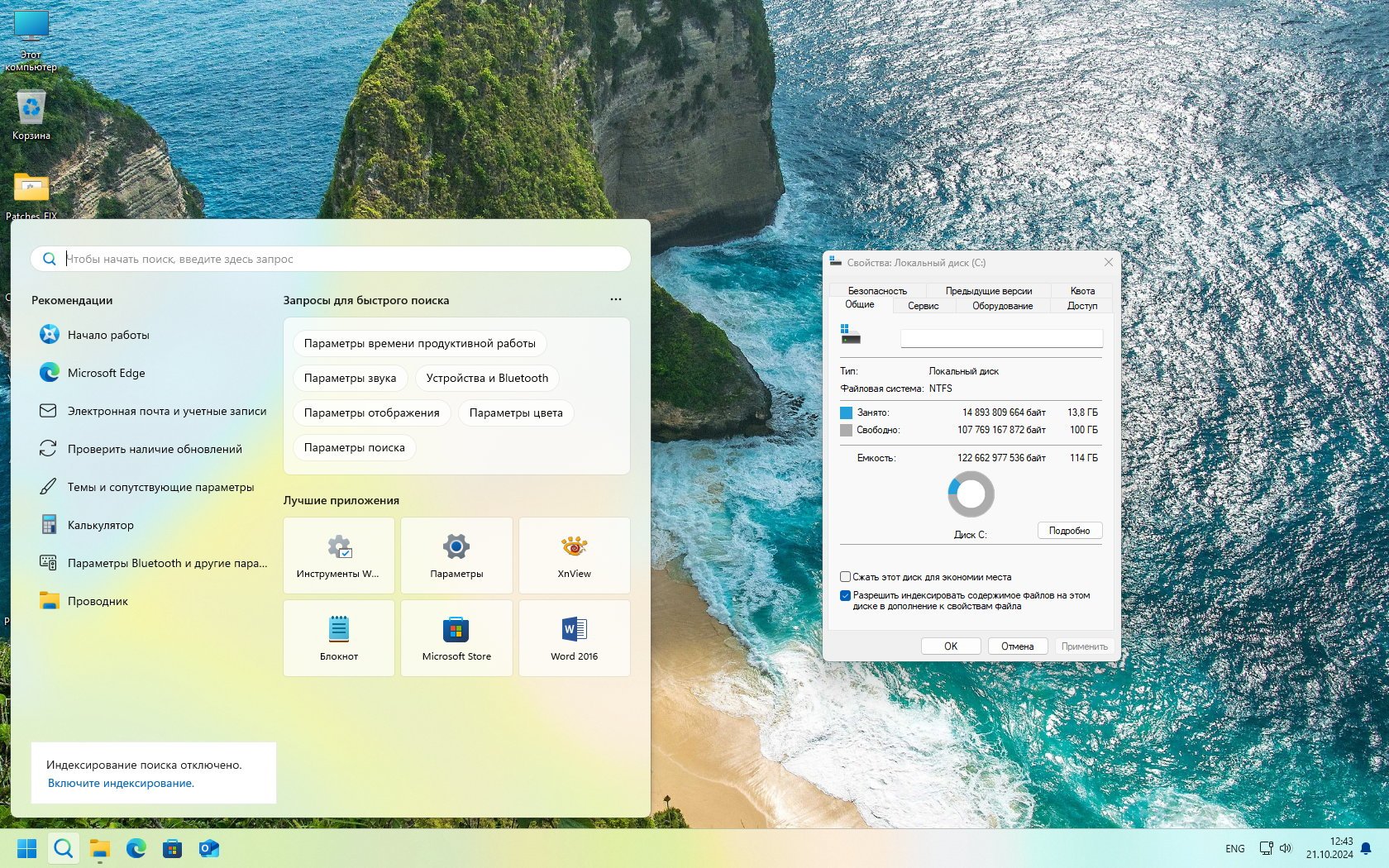Image resolution: width=1389 pixels, height=868 pixels.
Task: Switch to the Безопасность tab
Action: [x=876, y=291]
